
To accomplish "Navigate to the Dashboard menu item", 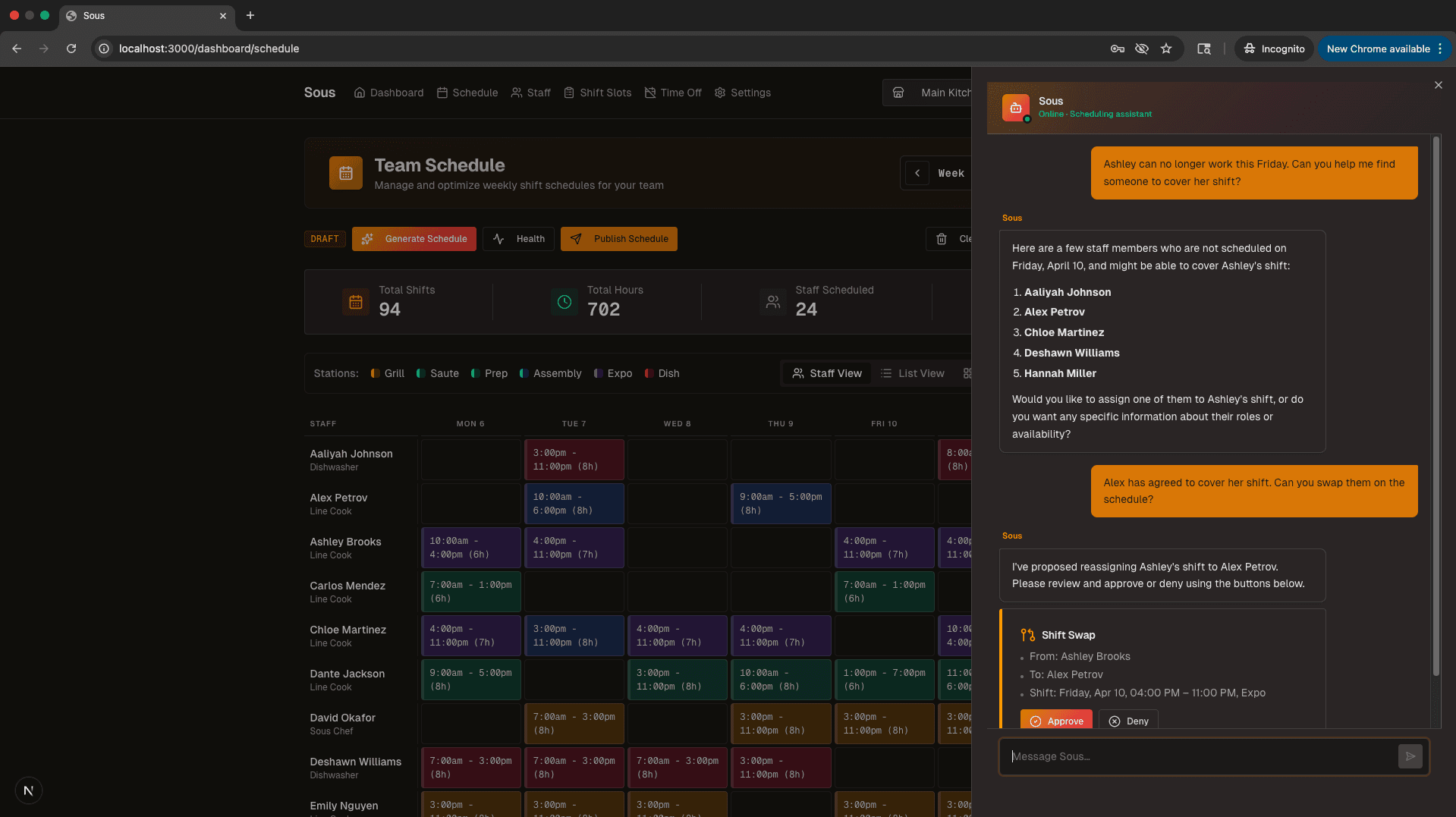I will 388,93.
